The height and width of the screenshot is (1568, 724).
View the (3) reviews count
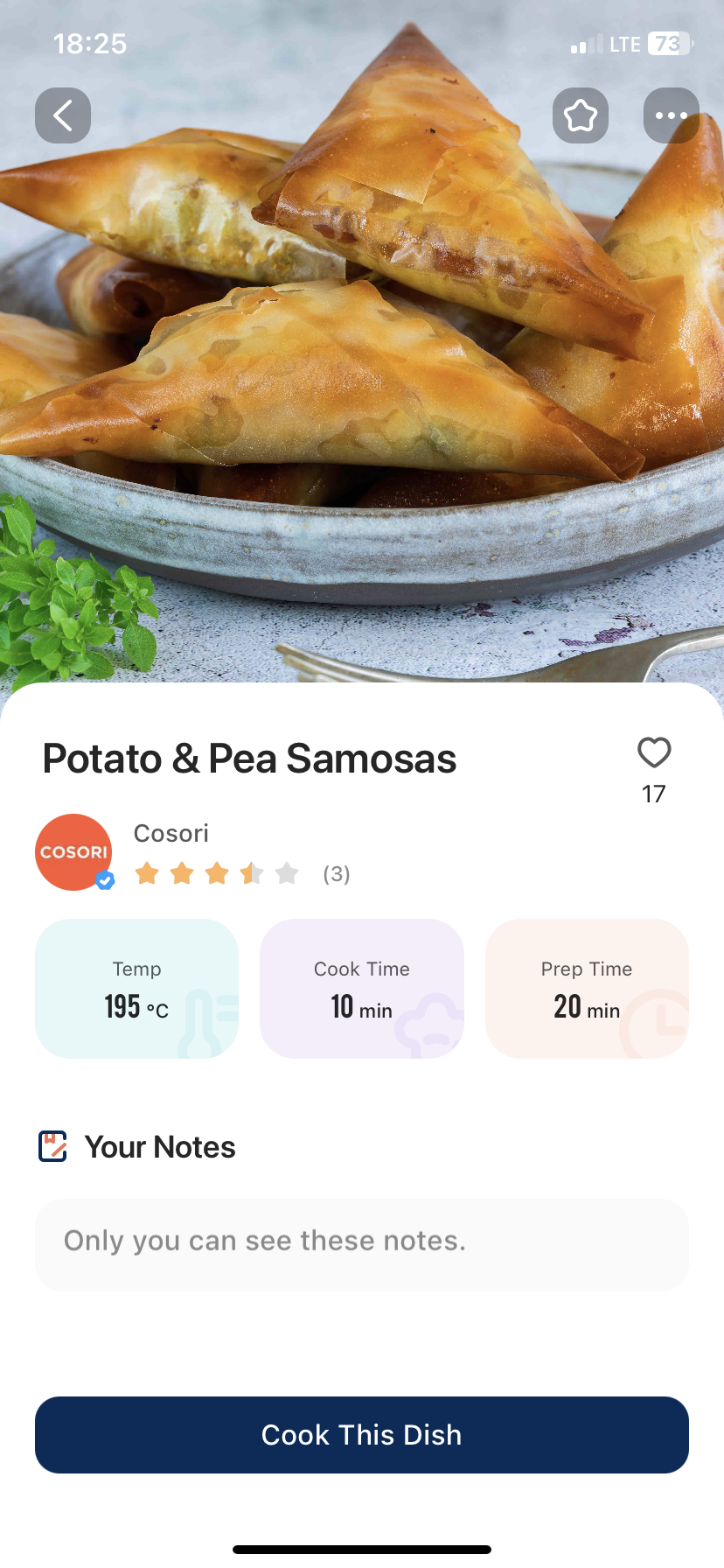337,874
